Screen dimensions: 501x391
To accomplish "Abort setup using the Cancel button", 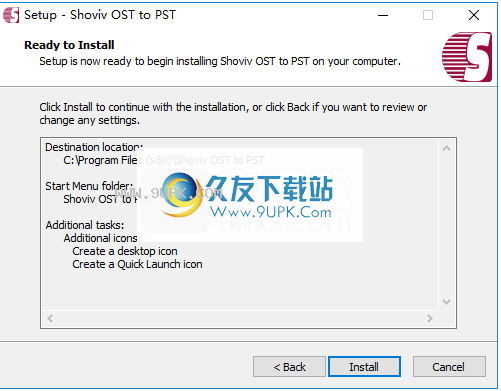I will (449, 367).
